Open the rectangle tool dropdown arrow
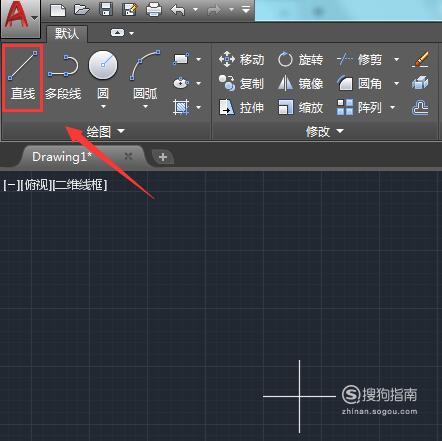This screenshot has height=441, width=442. pyautogui.click(x=199, y=59)
